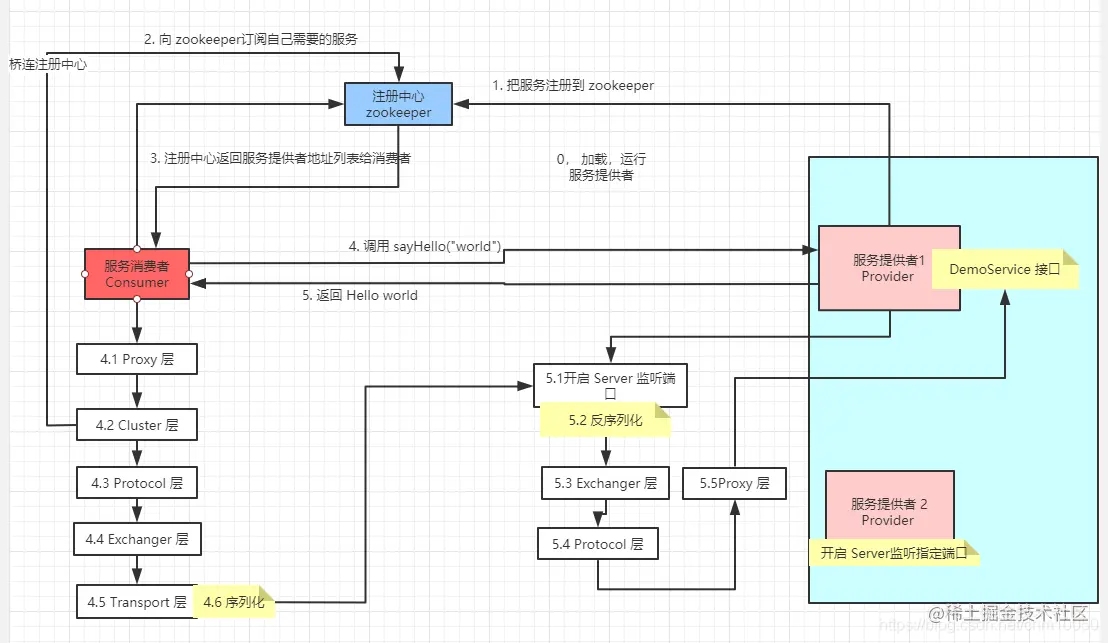The width and height of the screenshot is (1108, 643).
Task: Click the 4.4 Exchanger 层 node
Action: click(x=138, y=539)
